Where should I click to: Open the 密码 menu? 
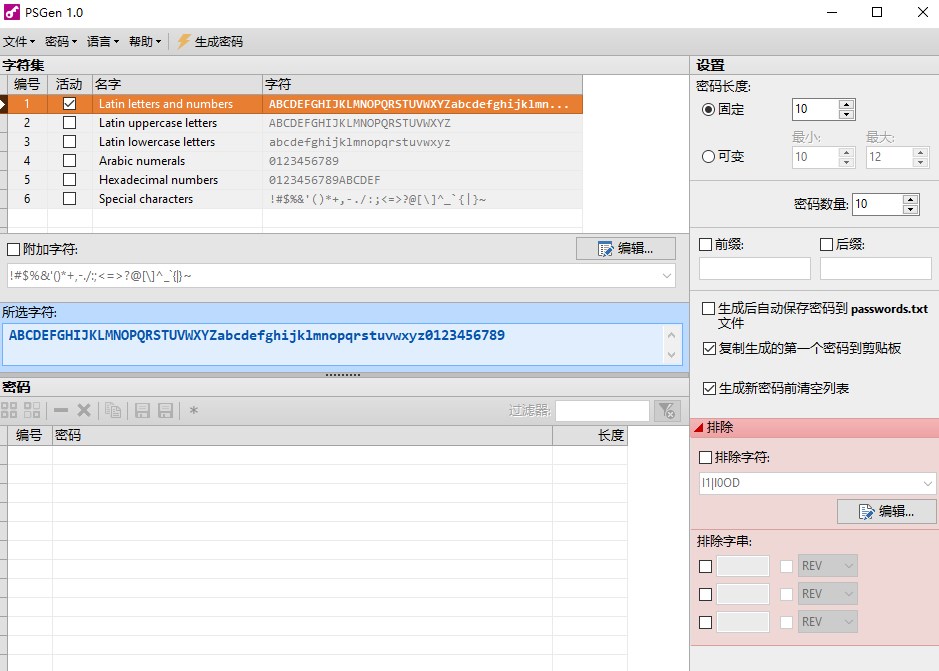[x=56, y=41]
